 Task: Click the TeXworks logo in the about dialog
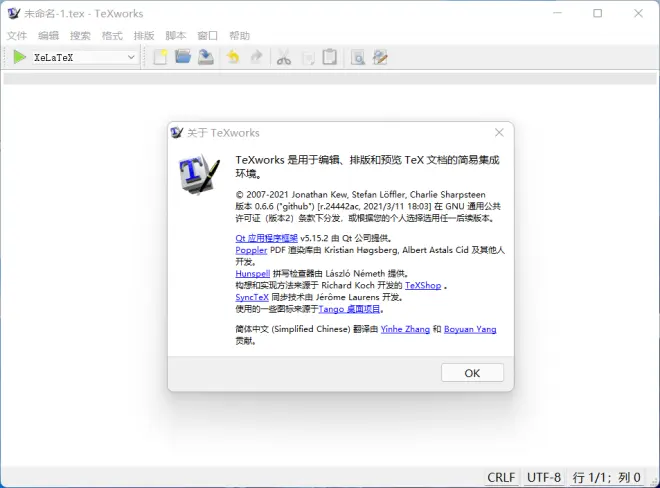(199, 173)
